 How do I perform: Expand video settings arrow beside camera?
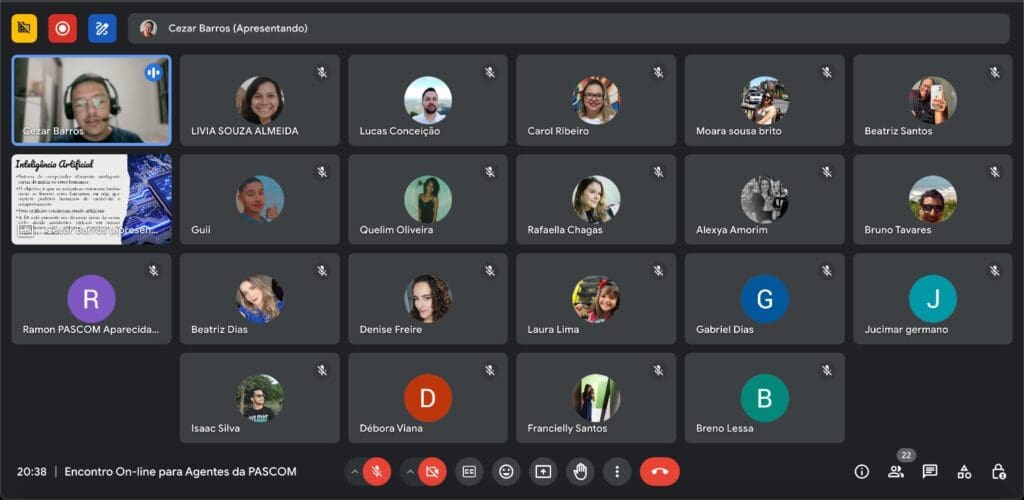coord(409,471)
